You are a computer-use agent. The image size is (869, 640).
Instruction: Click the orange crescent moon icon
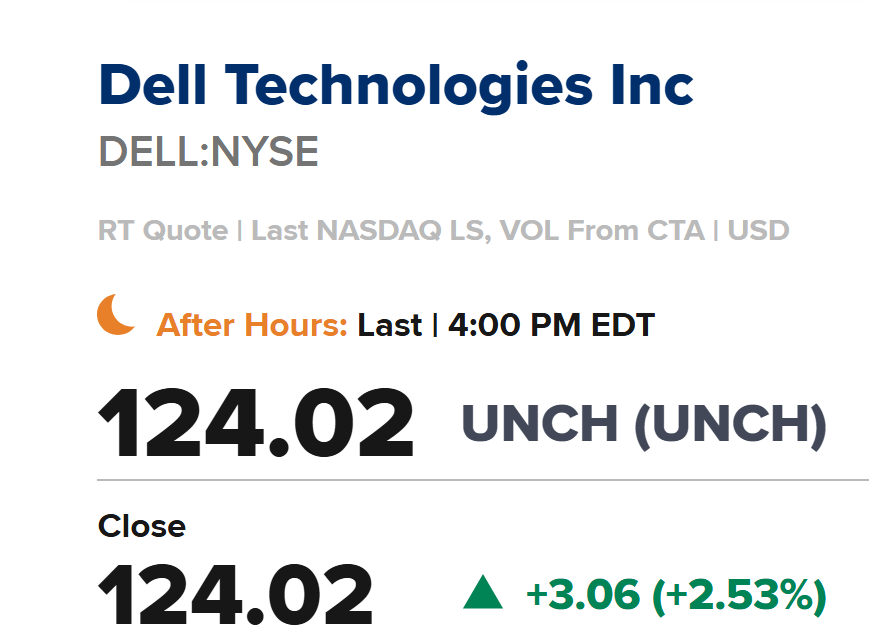(x=115, y=314)
